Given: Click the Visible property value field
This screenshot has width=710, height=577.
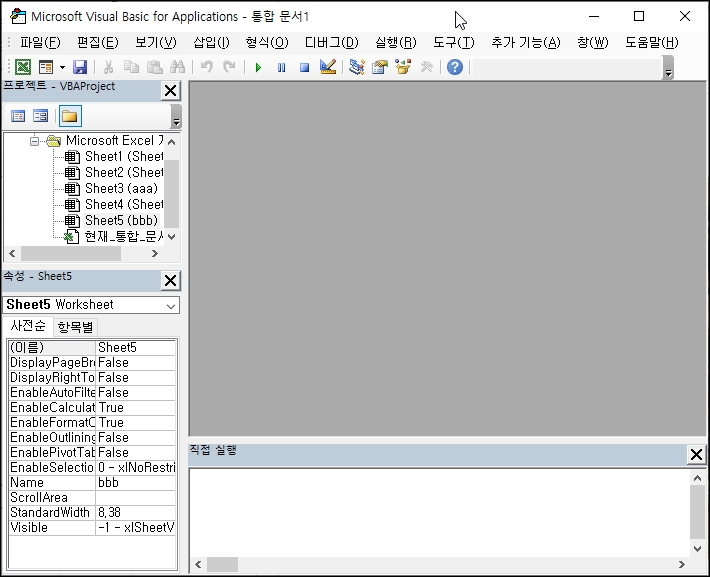Looking at the screenshot, I should pos(136,527).
